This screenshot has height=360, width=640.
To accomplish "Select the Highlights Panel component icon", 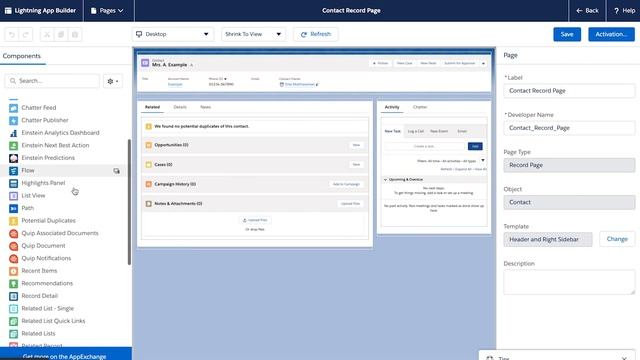I will pos(13,183).
